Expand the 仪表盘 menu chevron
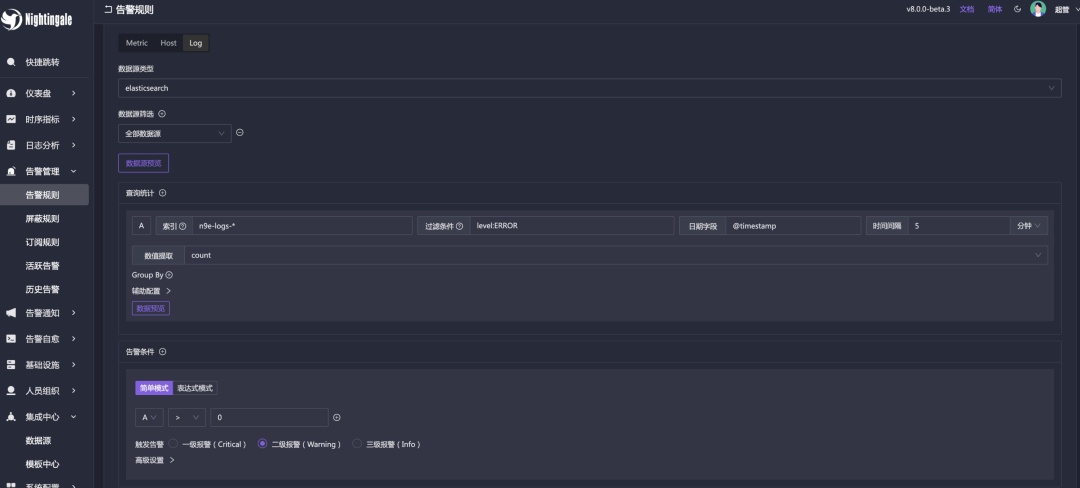The image size is (1080, 488). coord(74,93)
